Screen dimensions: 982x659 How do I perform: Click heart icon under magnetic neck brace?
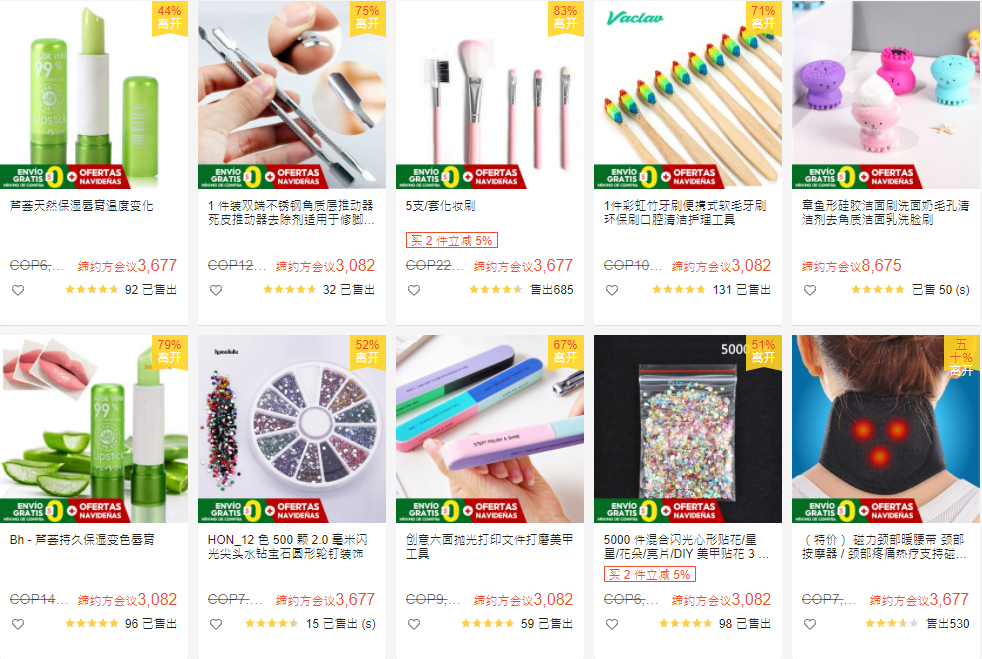click(x=810, y=624)
